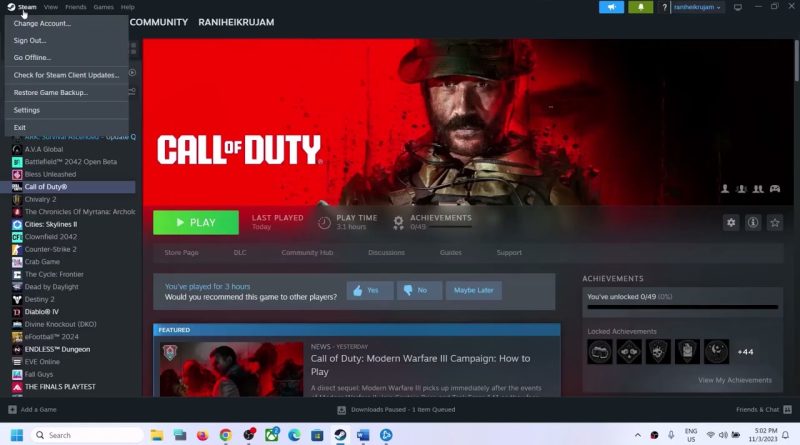Select Go Offline menu entry
The image size is (800, 445).
coord(66,58)
